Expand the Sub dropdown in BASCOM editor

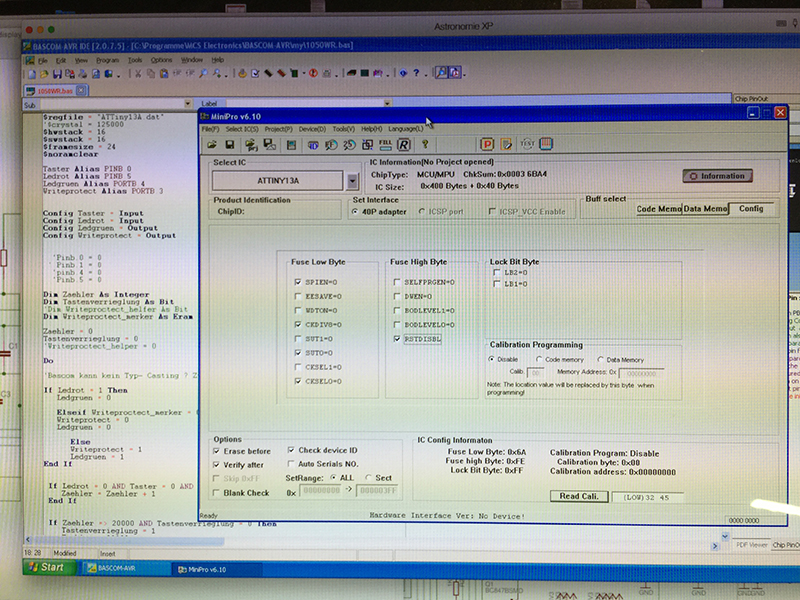pyautogui.click(x=188, y=104)
